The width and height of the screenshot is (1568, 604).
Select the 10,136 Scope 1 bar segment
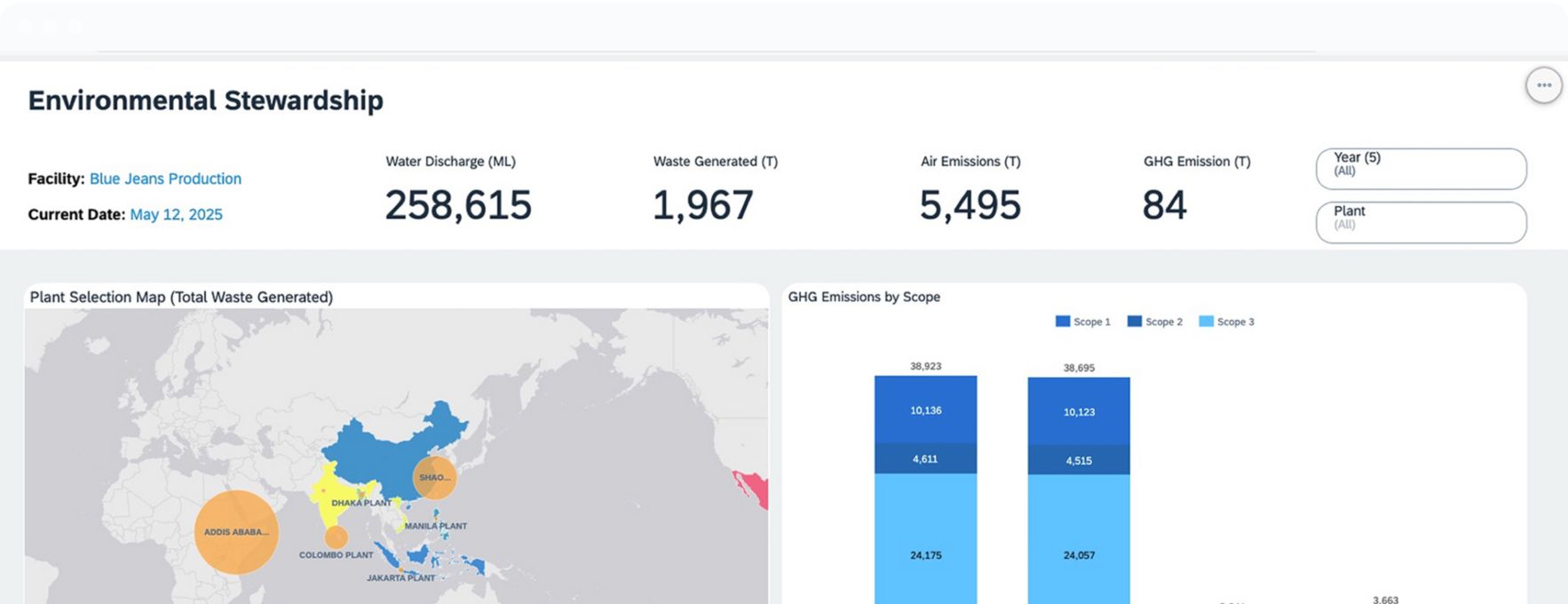[x=925, y=410]
